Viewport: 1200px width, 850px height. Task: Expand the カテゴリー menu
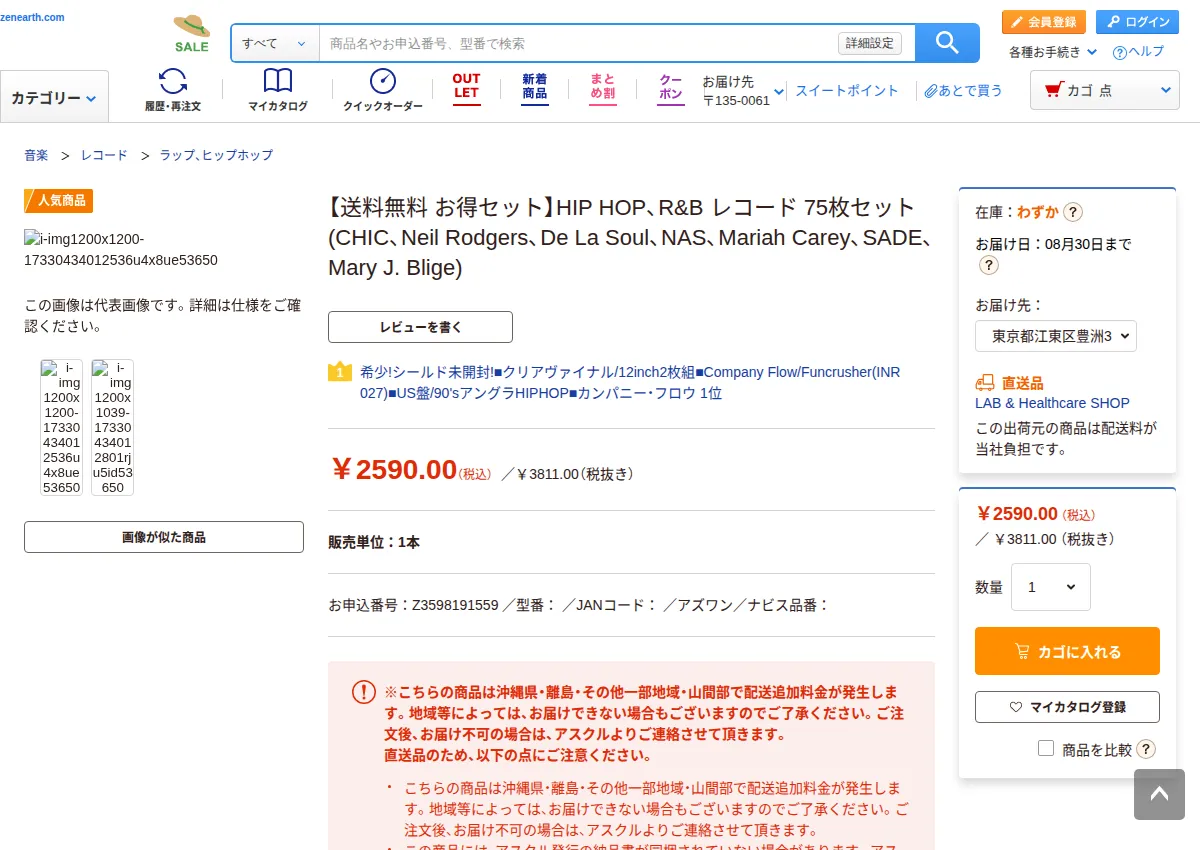click(x=54, y=97)
